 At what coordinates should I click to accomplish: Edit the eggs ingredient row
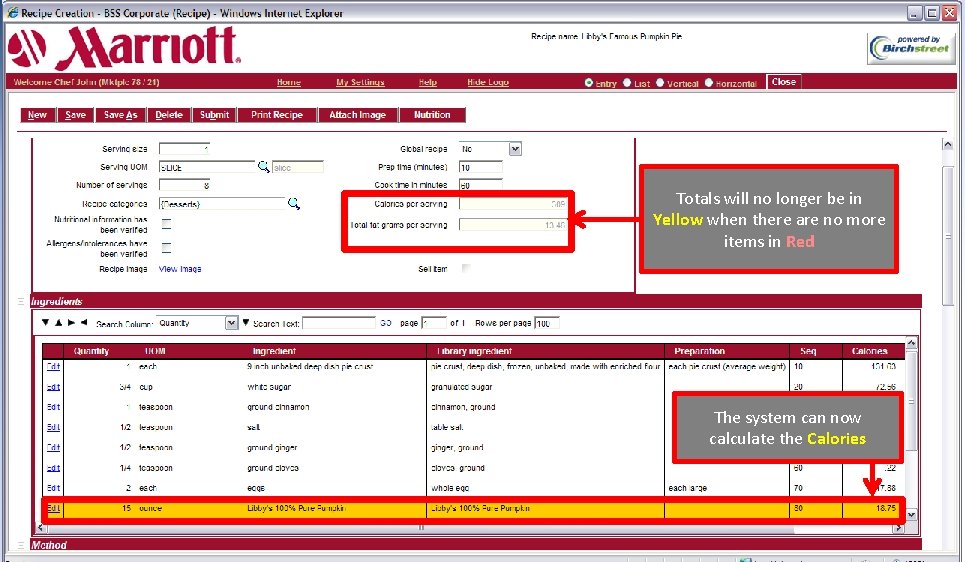pos(54,488)
